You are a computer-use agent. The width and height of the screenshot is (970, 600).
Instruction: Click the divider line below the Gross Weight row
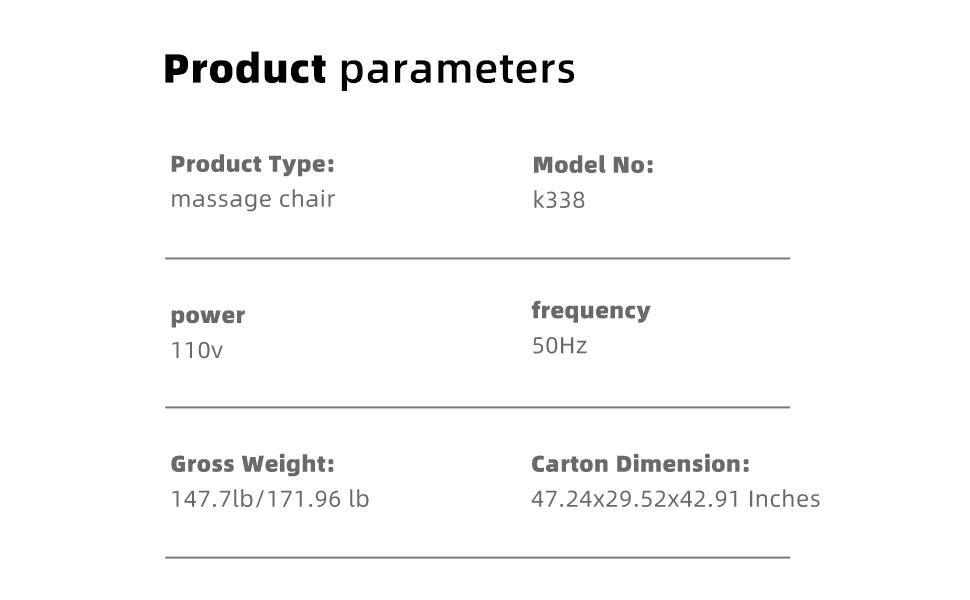[477, 557]
